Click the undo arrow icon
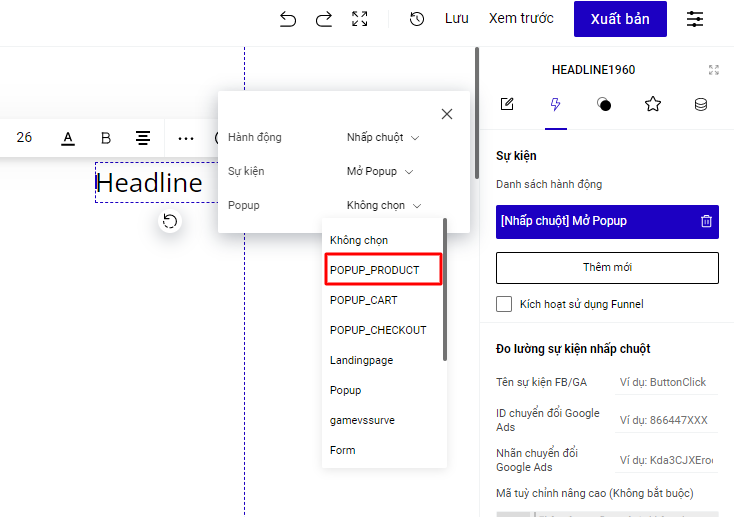This screenshot has width=734, height=517. point(288,19)
